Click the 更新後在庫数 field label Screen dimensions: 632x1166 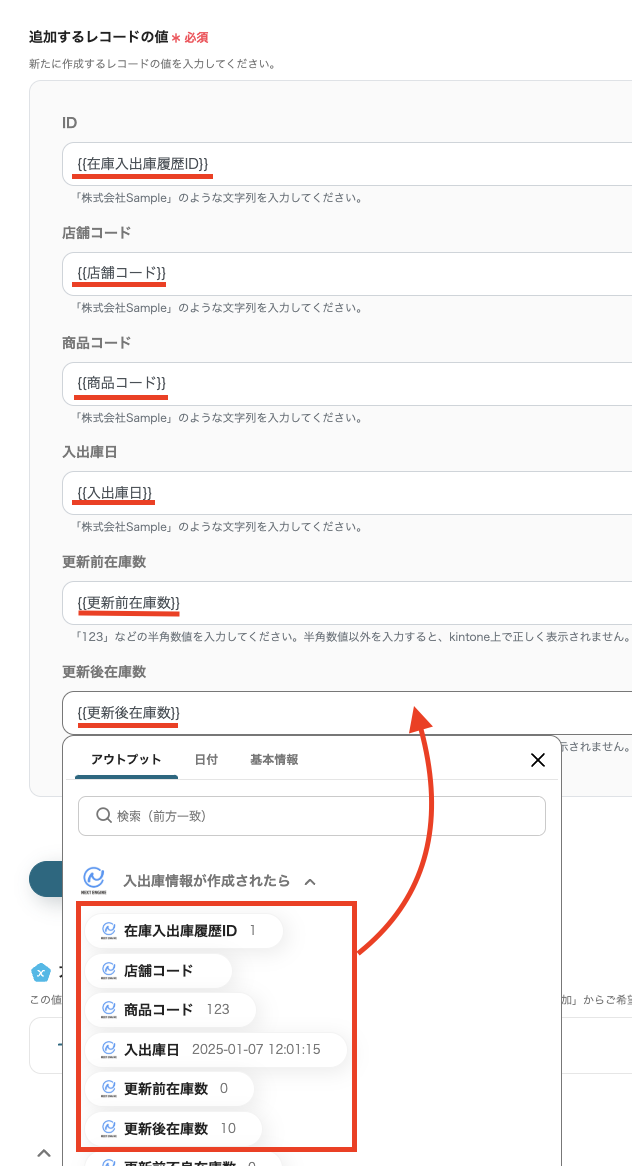pyautogui.click(x=104, y=672)
